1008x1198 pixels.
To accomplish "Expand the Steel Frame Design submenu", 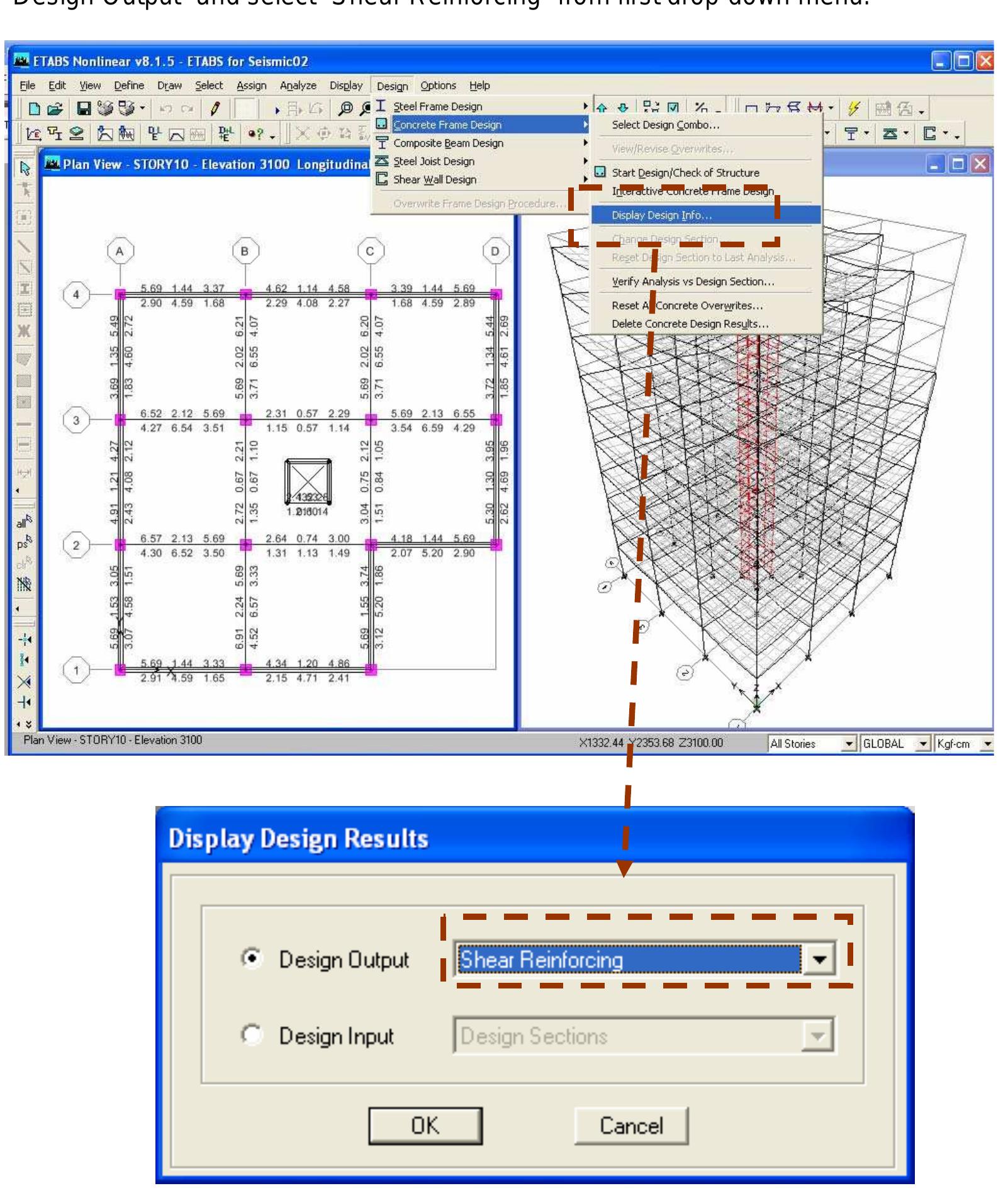I will 481,106.
